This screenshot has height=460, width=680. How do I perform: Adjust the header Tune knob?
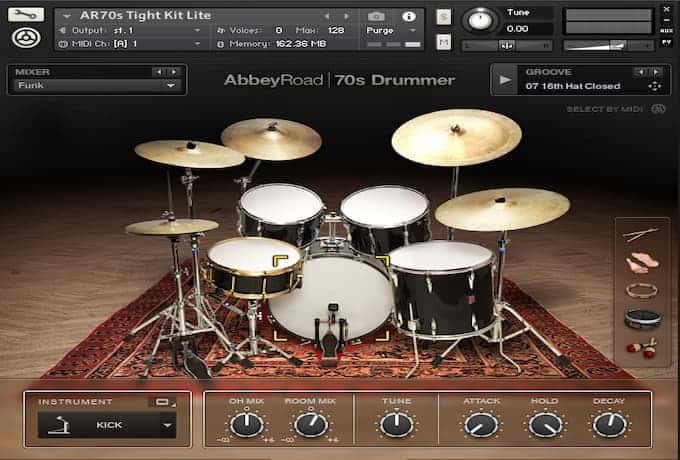pyautogui.click(x=480, y=20)
